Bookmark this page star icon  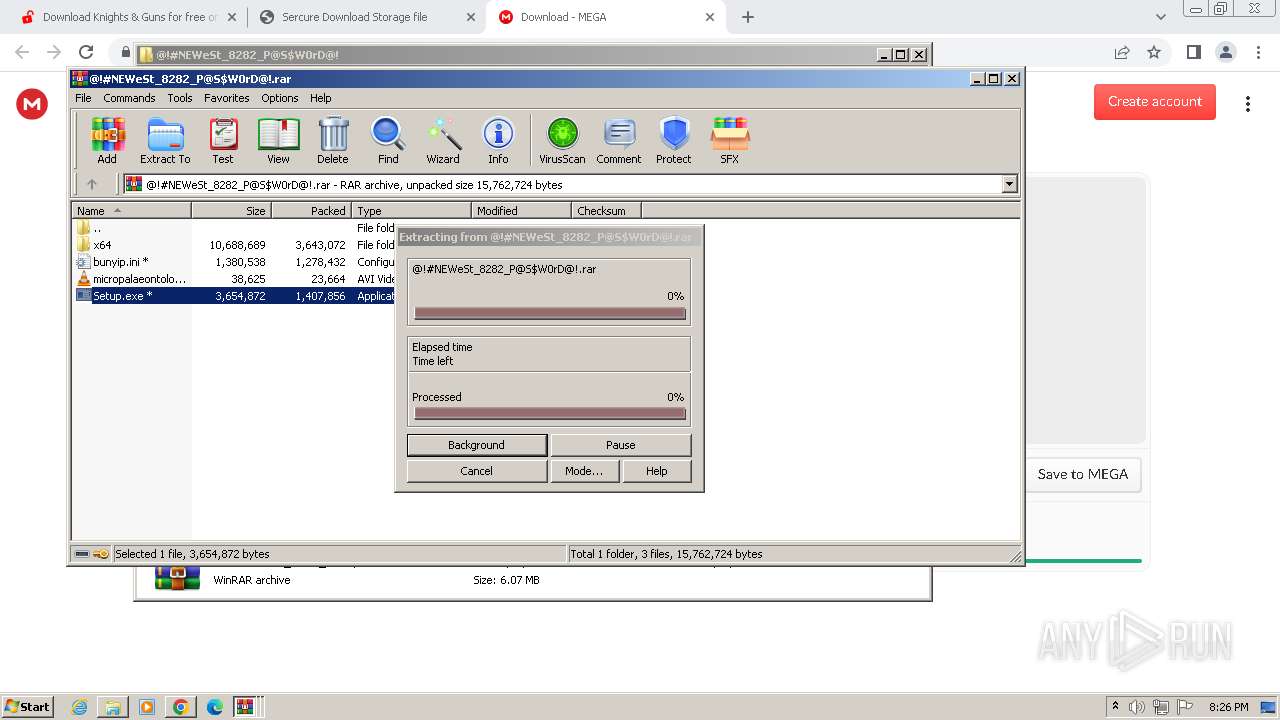click(1154, 52)
